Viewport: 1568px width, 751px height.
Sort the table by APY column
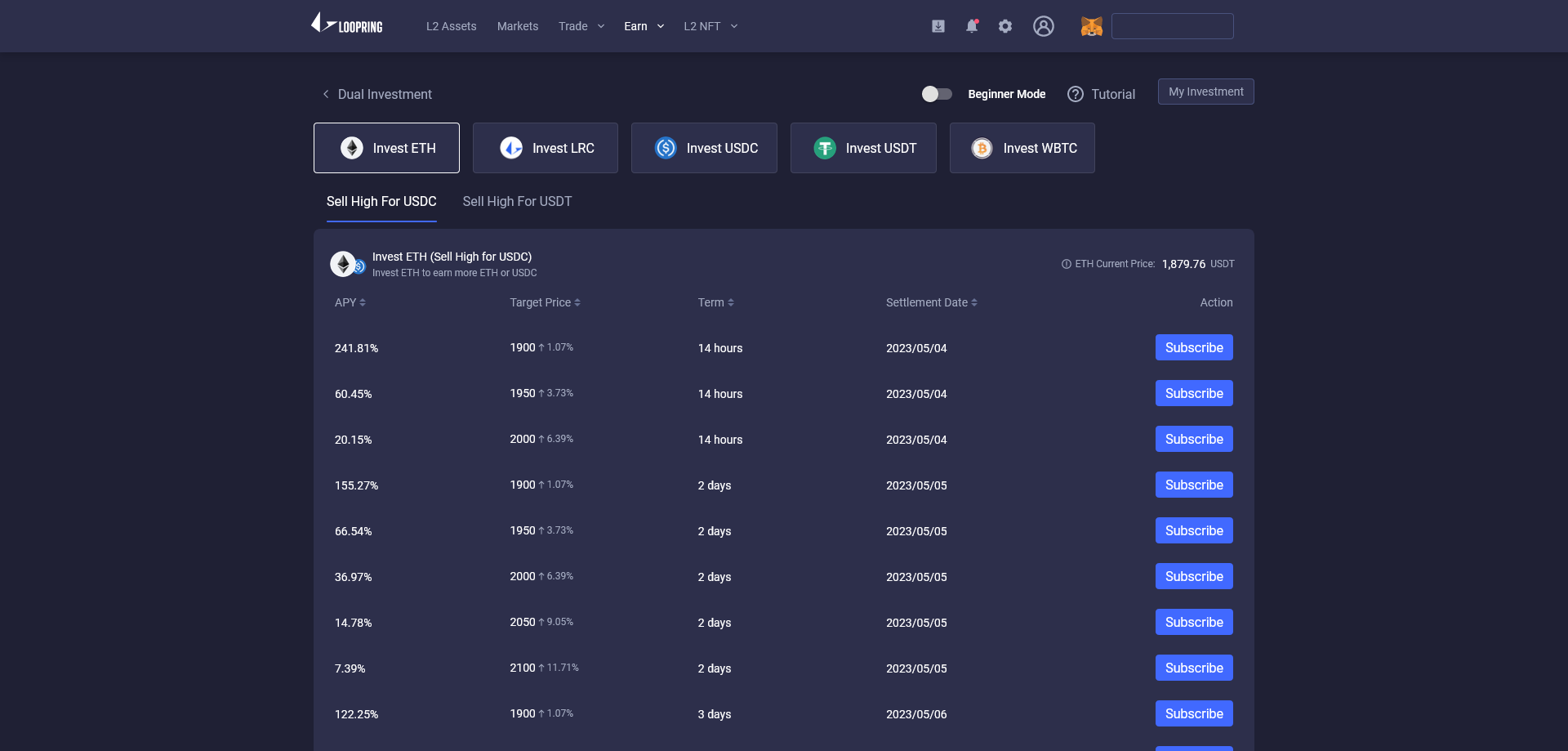pyautogui.click(x=350, y=302)
